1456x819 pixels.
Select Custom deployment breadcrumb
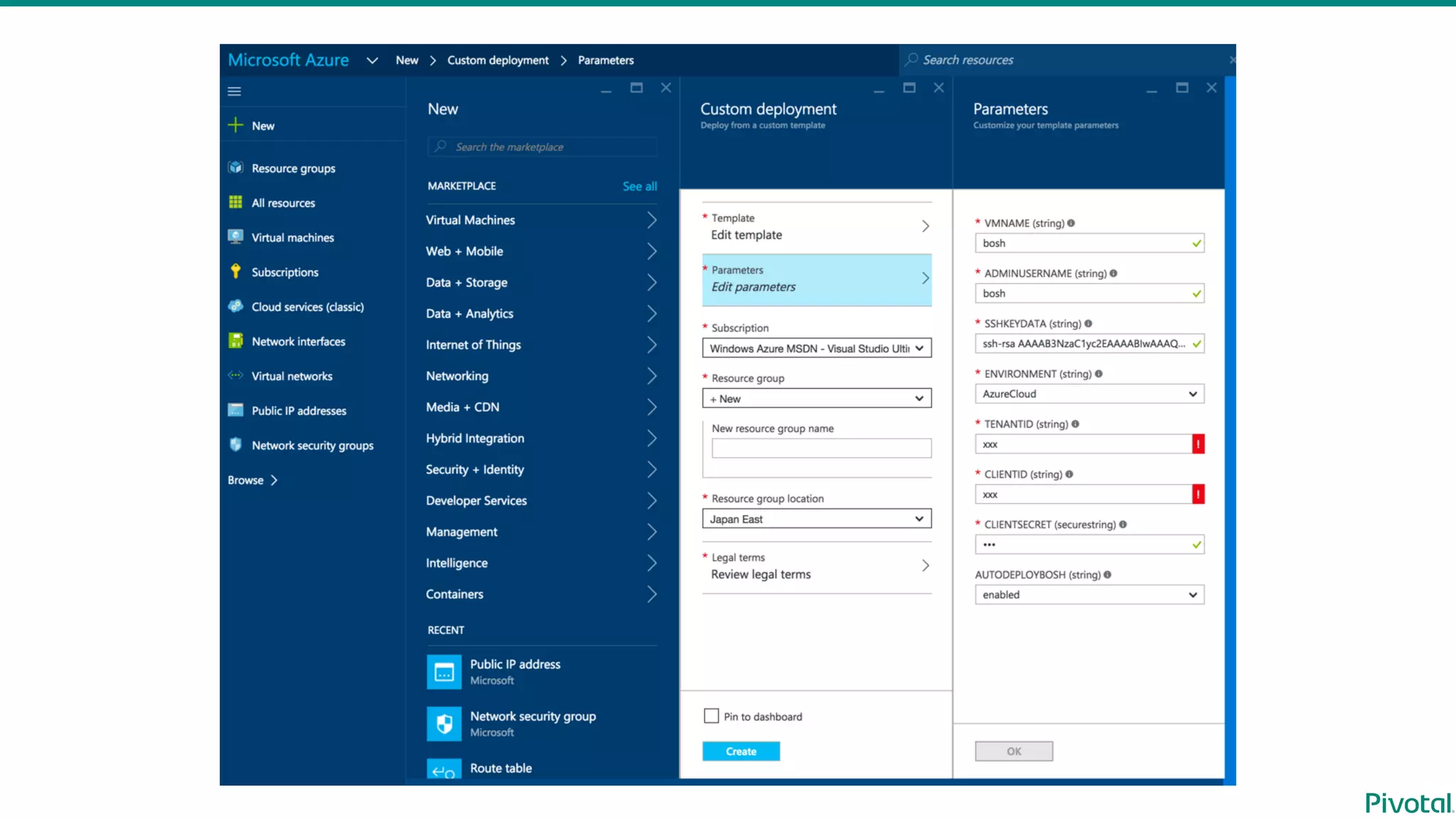498,60
